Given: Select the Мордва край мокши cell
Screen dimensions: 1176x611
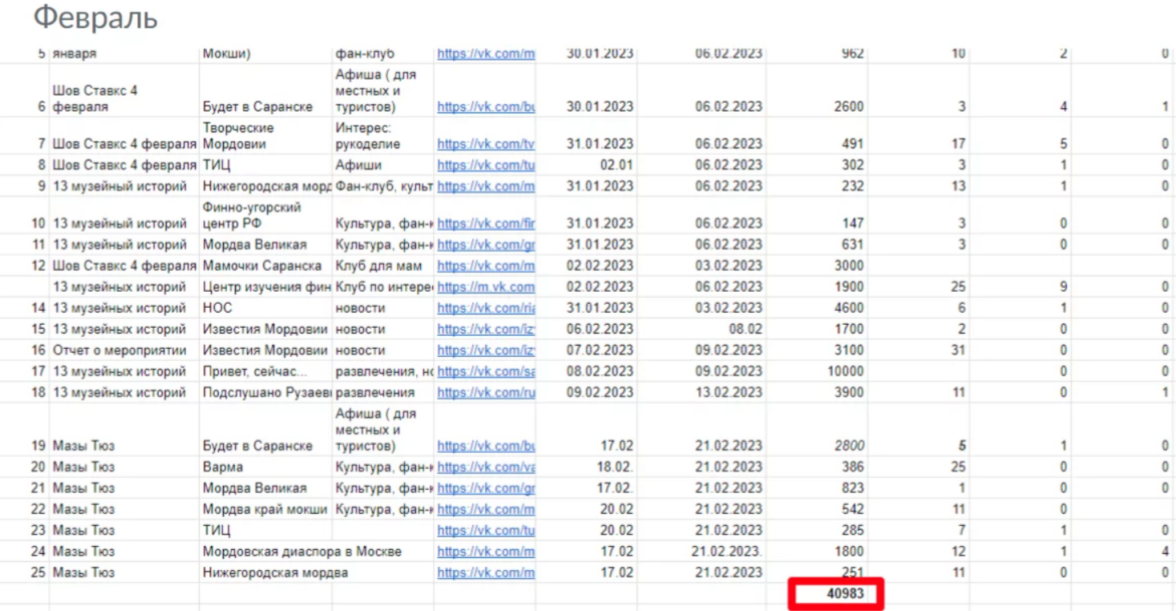Looking at the screenshot, I should point(265,509).
